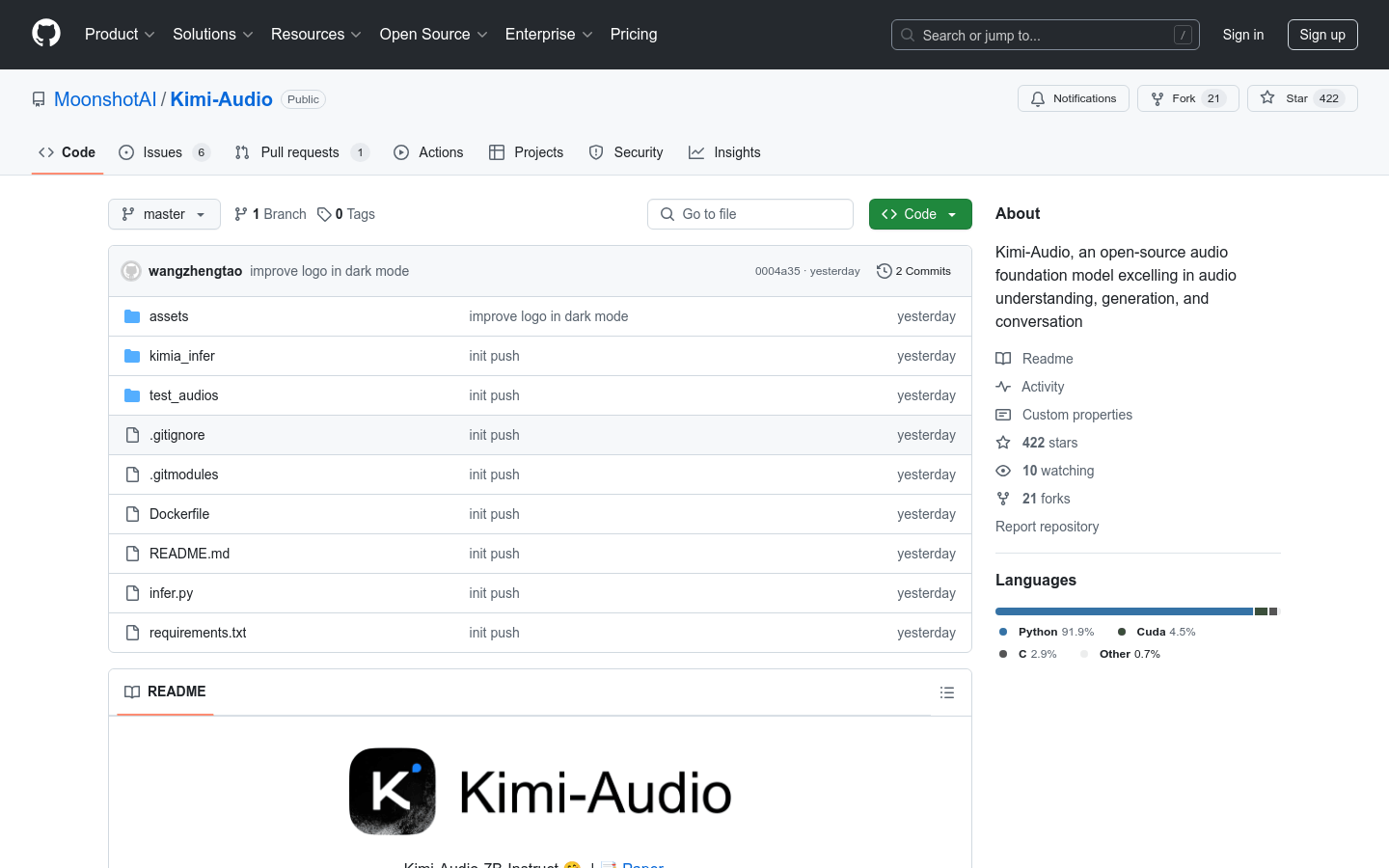Switch to the Issues tab

pyautogui.click(x=164, y=152)
